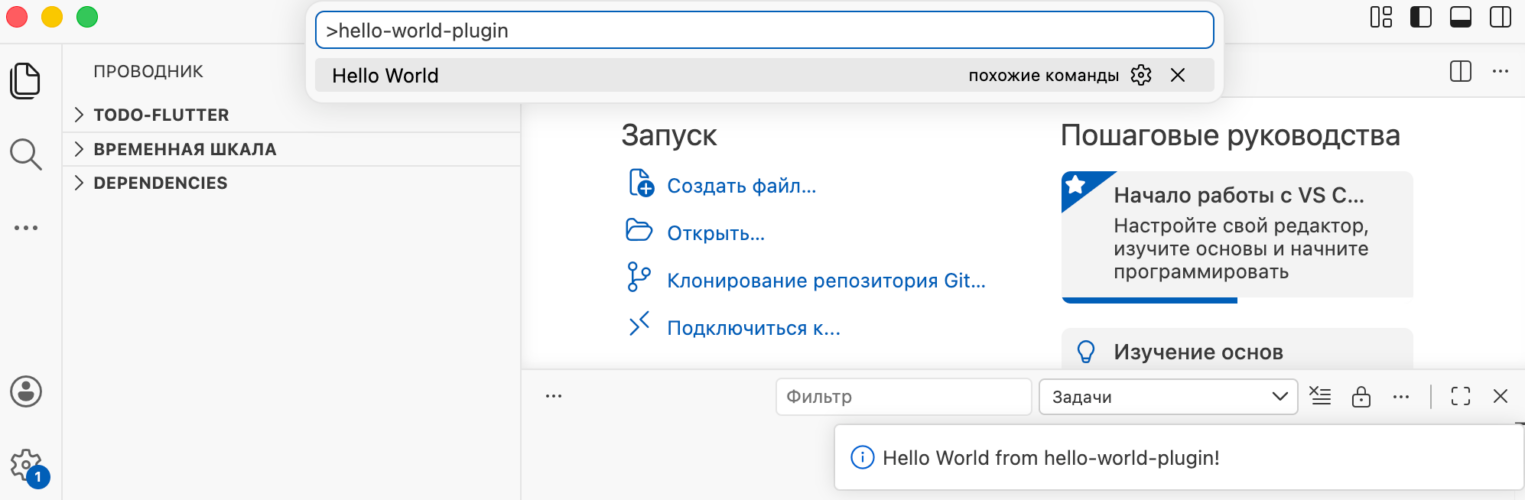Click the ПРОВОДНИК panel title
The image size is (1525, 500).
point(148,71)
